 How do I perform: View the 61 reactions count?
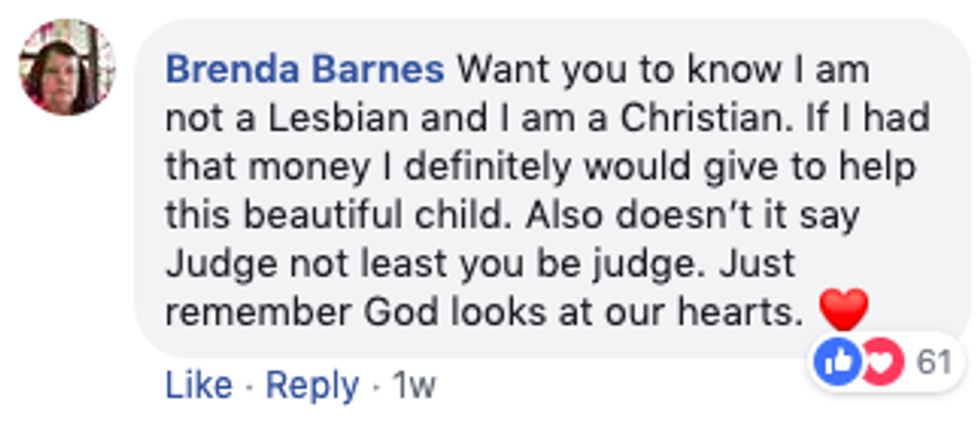[x=934, y=361]
